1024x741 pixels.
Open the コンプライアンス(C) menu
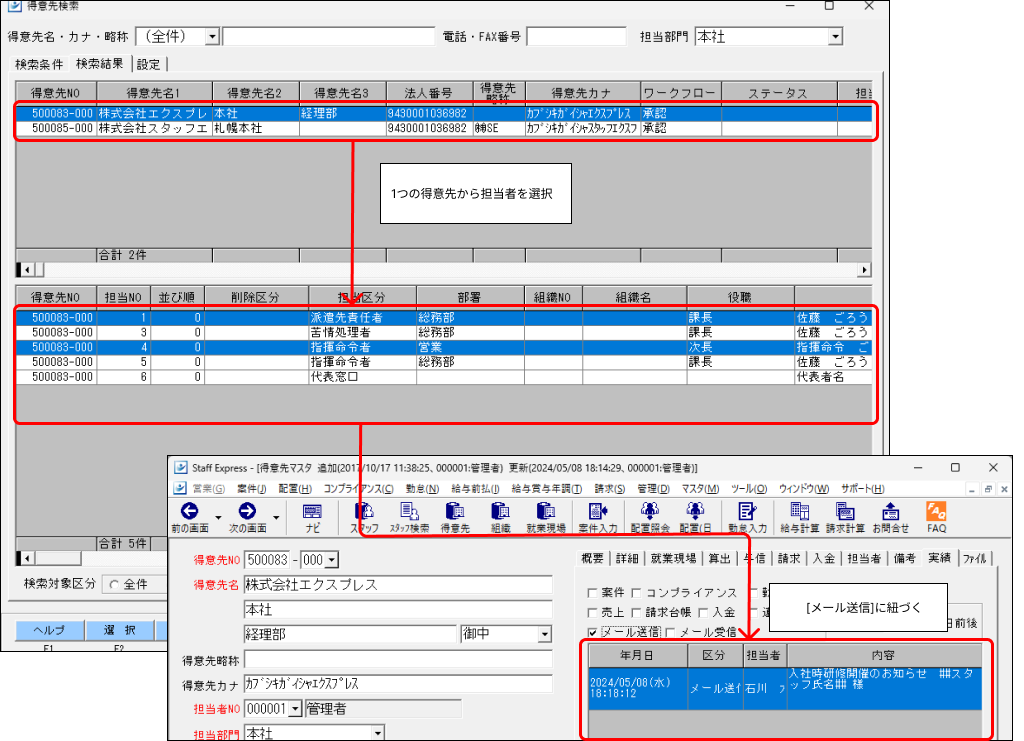[359, 488]
